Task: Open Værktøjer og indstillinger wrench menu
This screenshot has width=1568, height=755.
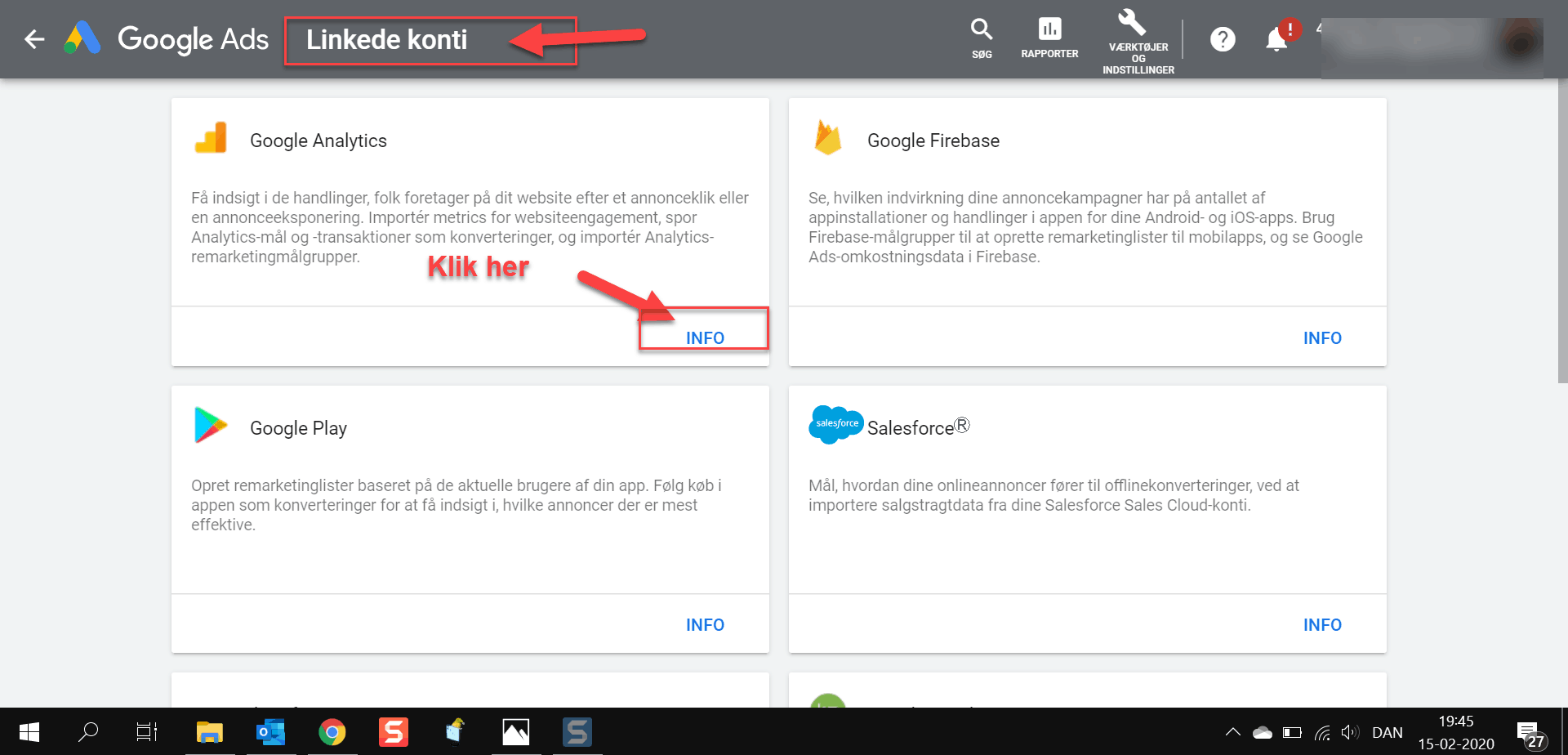Action: click(1138, 41)
